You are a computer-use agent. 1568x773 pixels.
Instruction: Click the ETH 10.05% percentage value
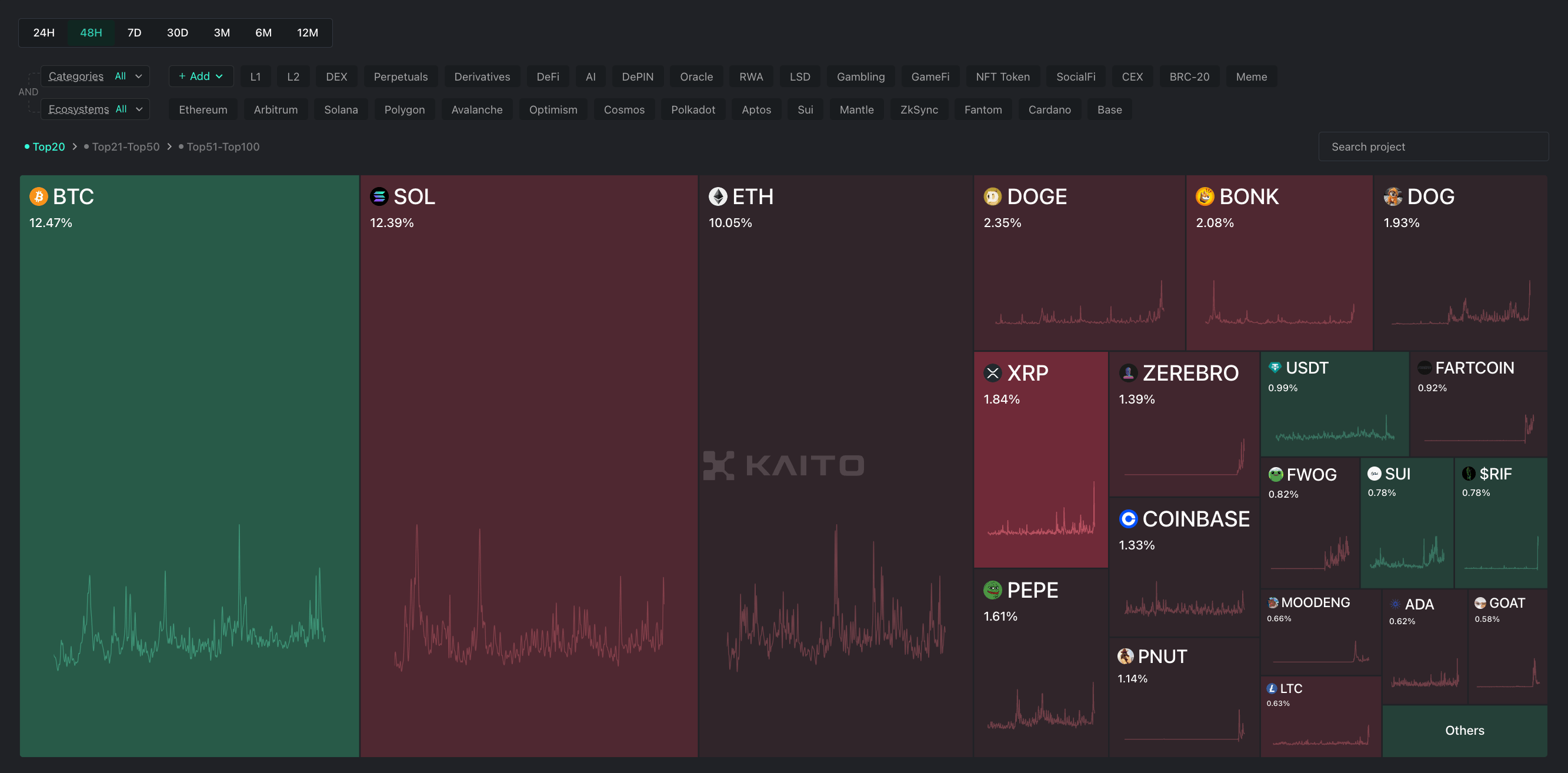(730, 223)
